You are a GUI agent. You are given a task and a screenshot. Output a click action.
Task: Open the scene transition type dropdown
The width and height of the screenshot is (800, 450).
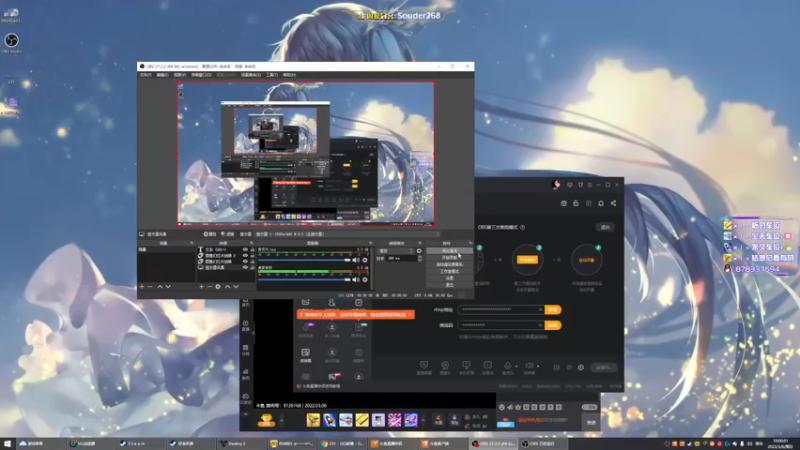point(396,251)
